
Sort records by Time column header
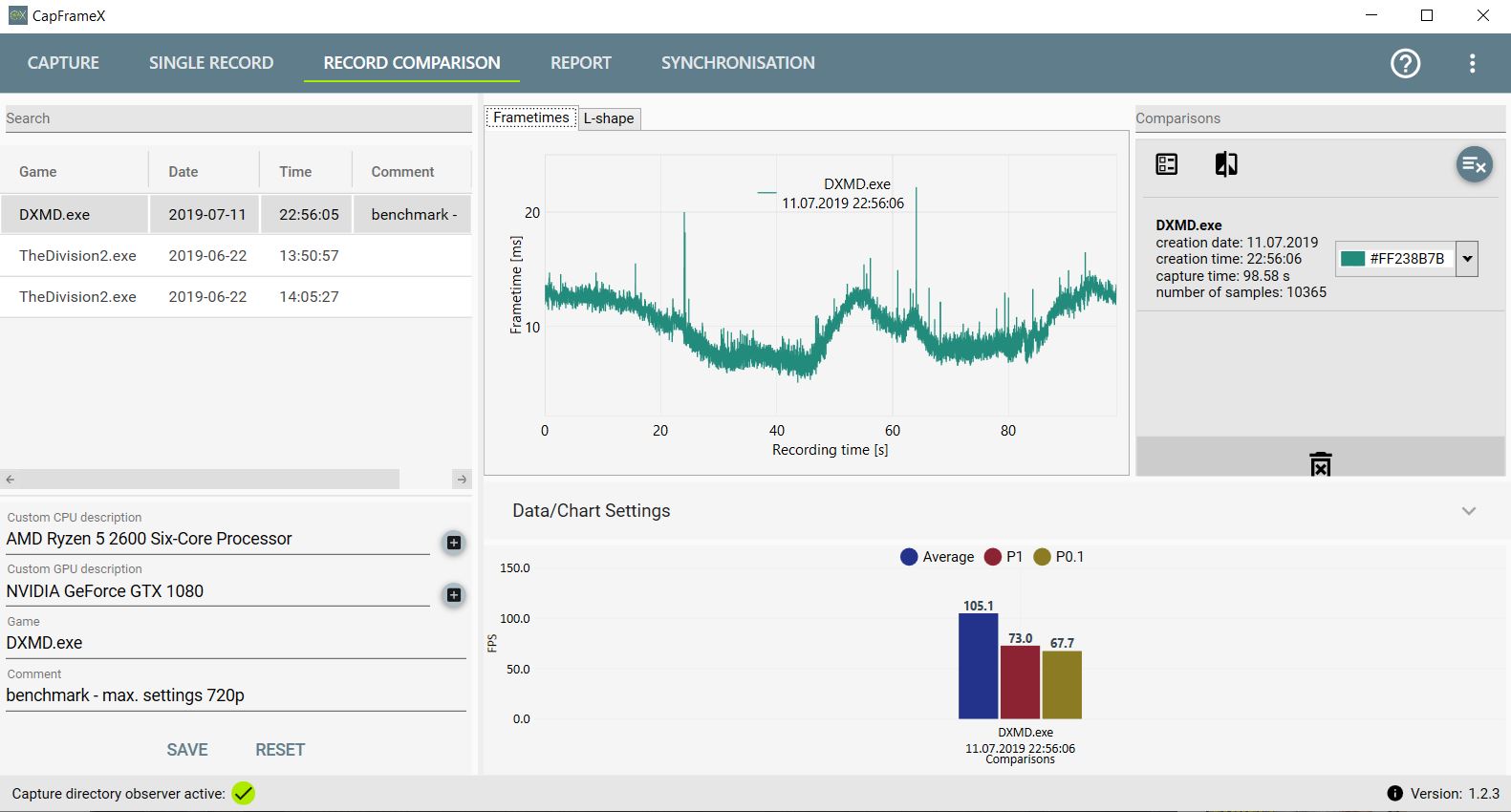tap(306, 172)
